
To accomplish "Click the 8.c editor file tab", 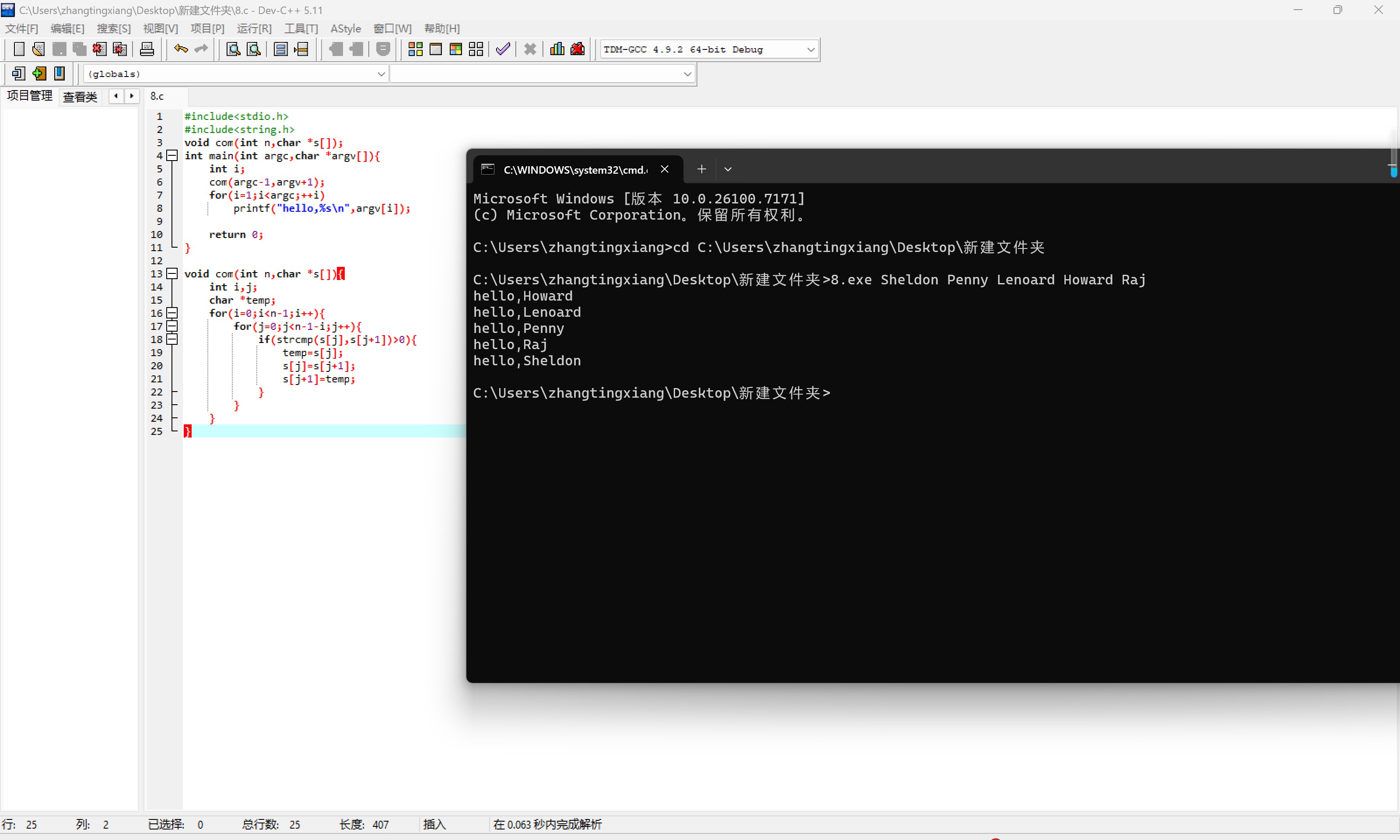I will click(157, 97).
